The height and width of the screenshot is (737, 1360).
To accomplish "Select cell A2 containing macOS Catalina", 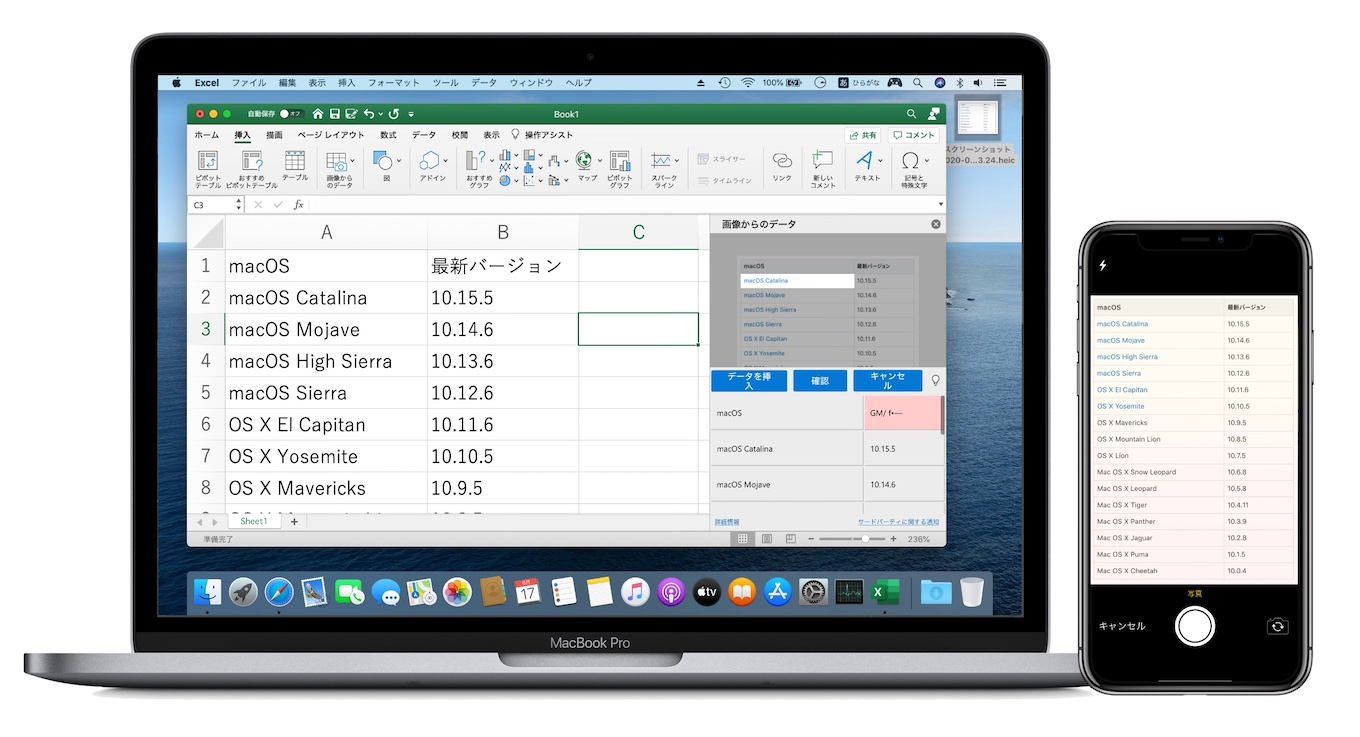I will tap(326, 298).
